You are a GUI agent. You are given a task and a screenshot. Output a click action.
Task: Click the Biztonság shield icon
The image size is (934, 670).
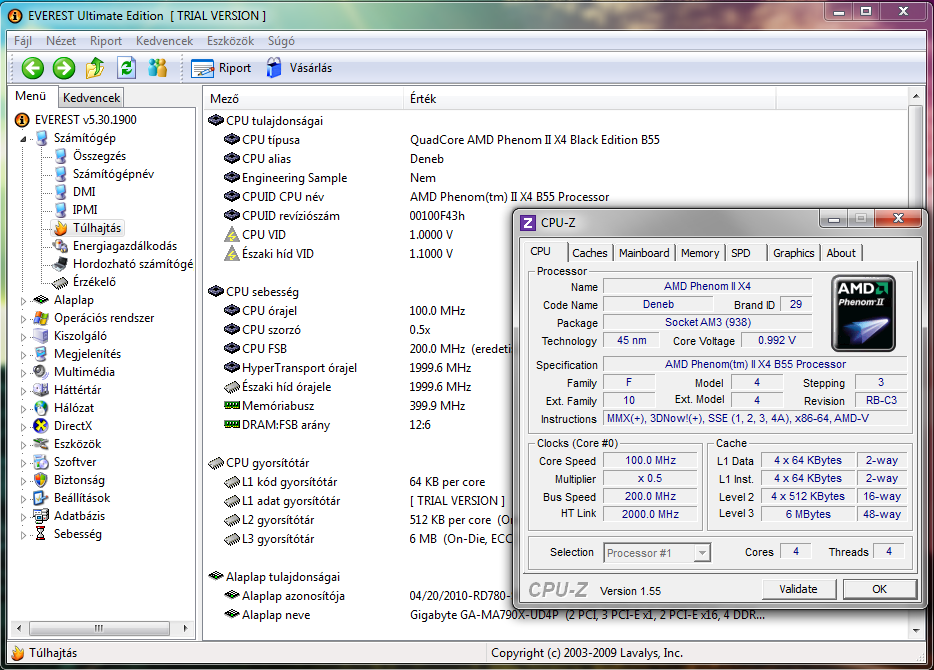(41, 480)
